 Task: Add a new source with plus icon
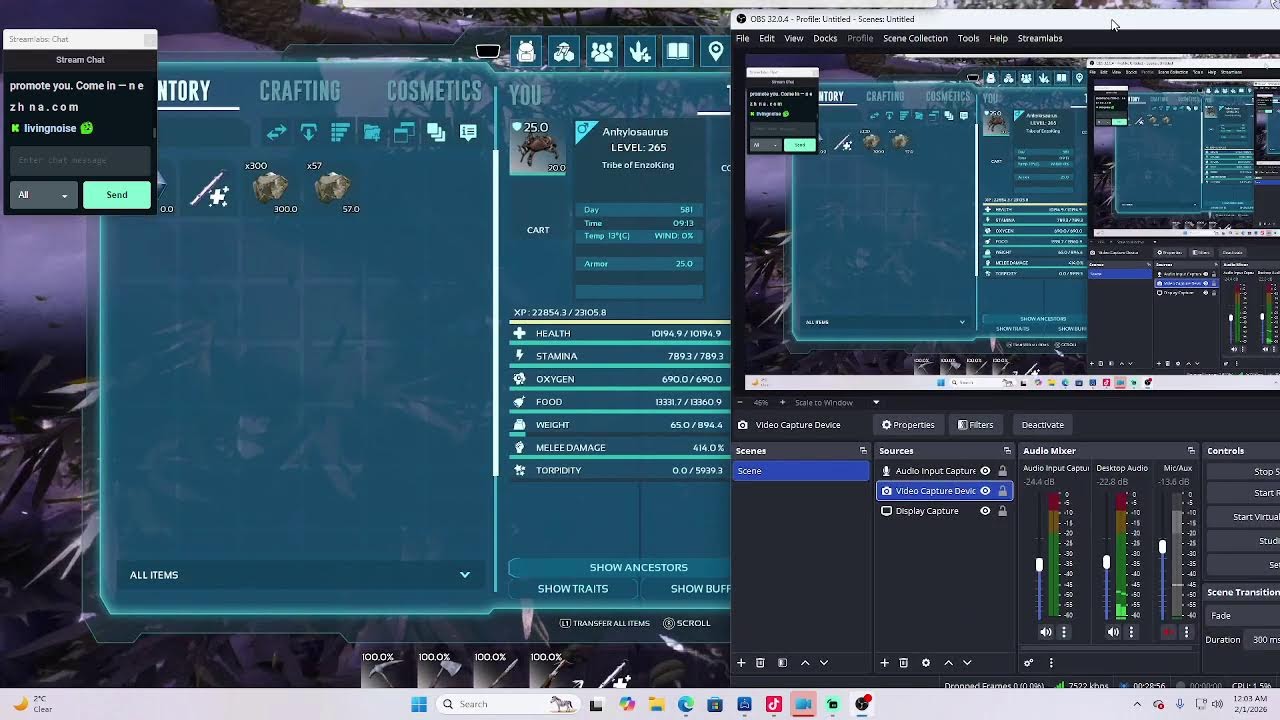pos(884,662)
